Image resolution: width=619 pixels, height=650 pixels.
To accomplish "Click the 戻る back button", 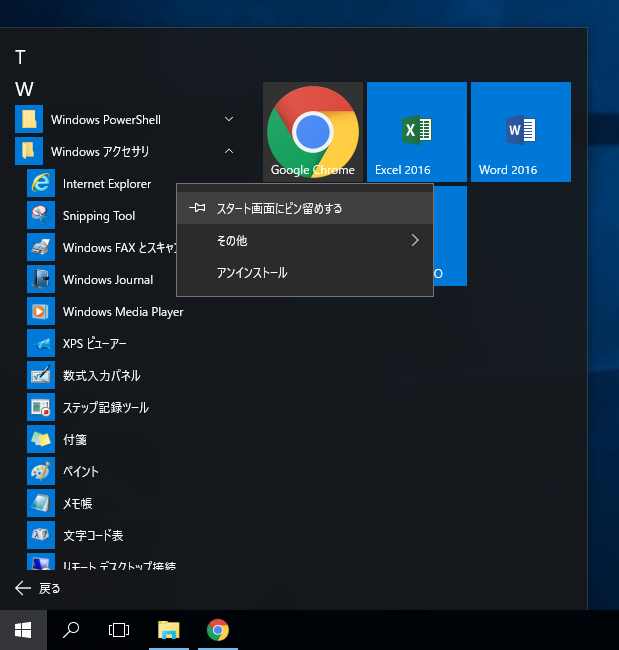I will point(40,588).
